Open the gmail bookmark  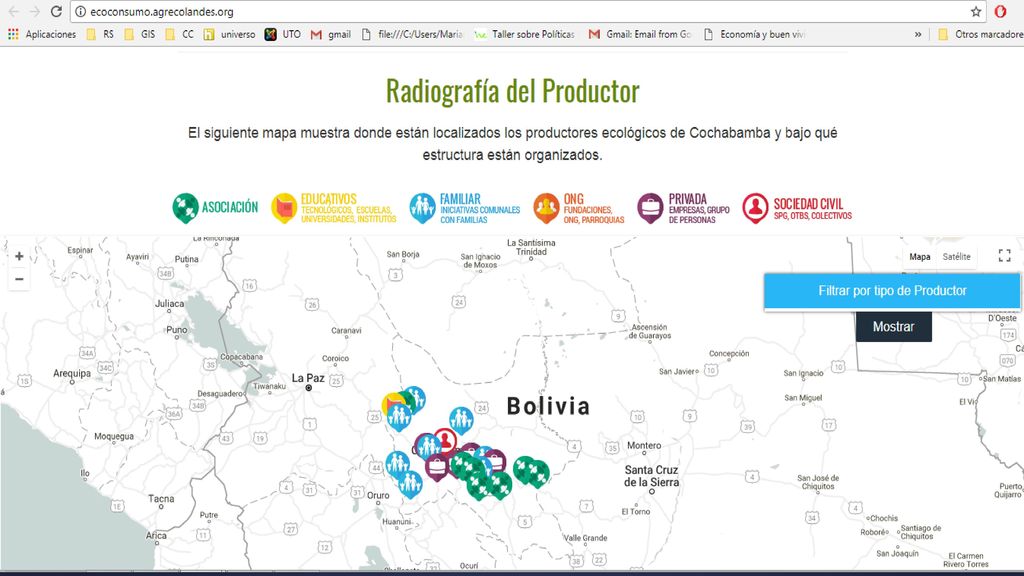[x=330, y=35]
